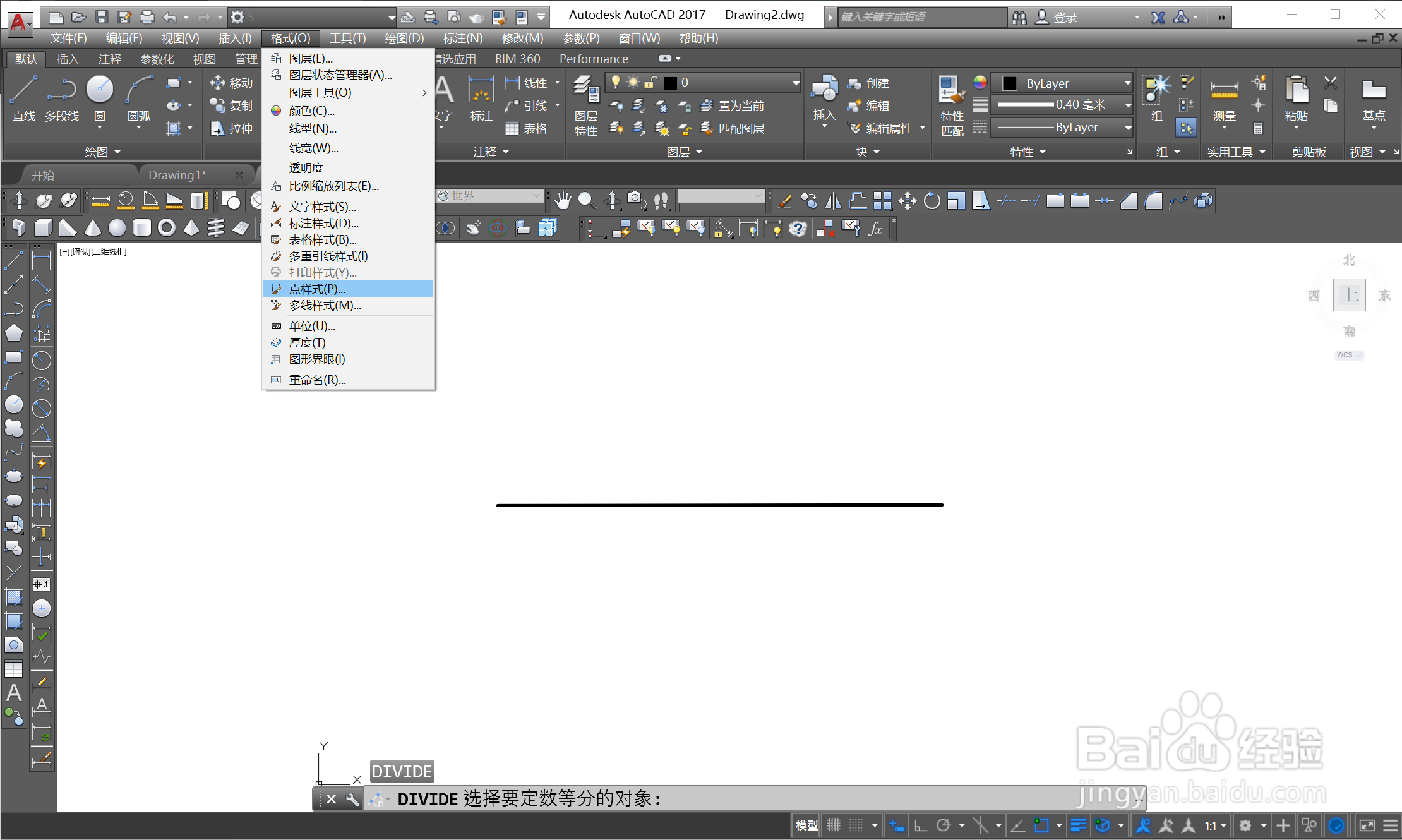Expand the 绘图 draw panel
The width and height of the screenshot is (1402, 840).
pos(103,152)
